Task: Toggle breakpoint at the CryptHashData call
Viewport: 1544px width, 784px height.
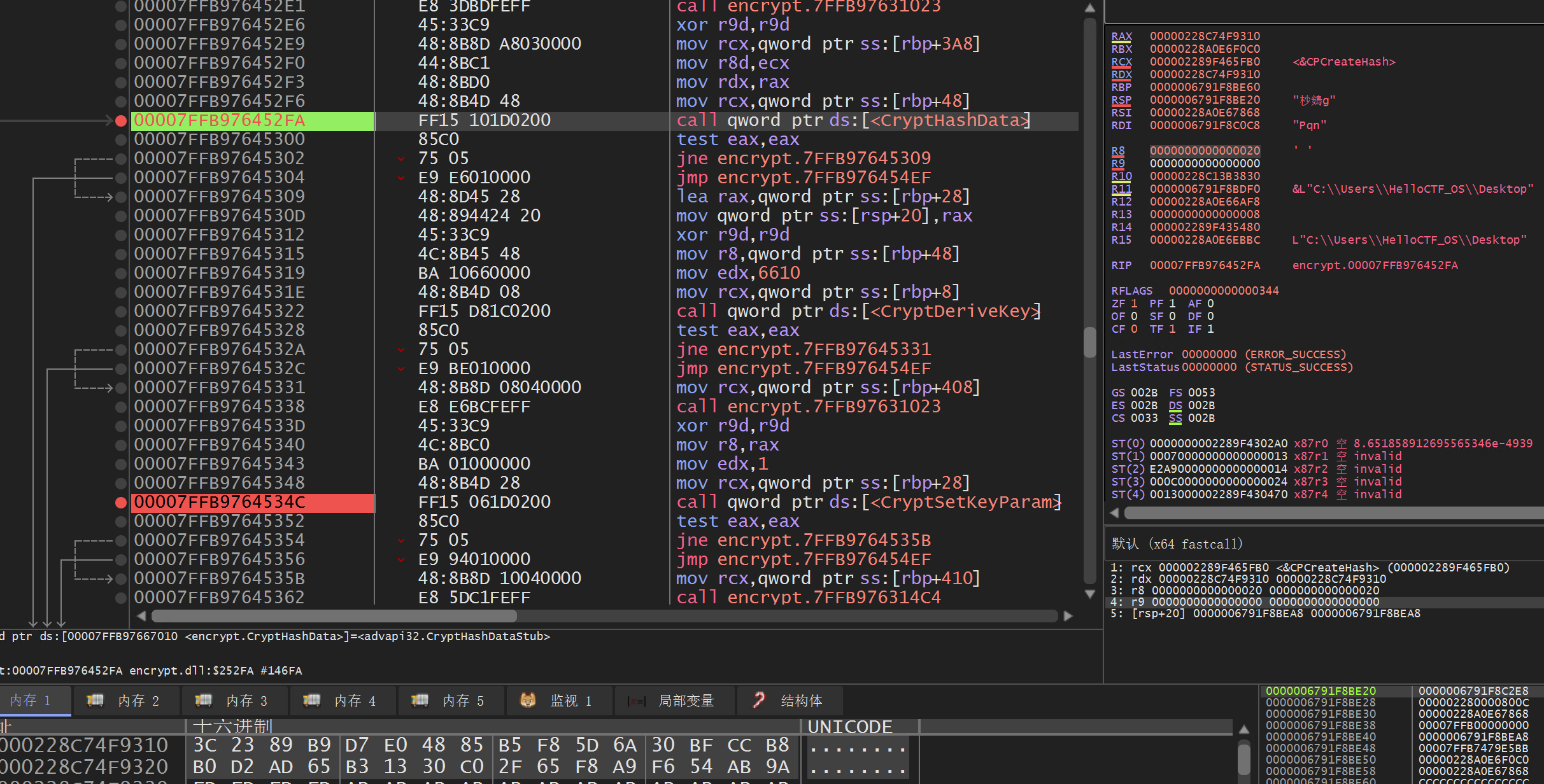Action: click(x=120, y=120)
